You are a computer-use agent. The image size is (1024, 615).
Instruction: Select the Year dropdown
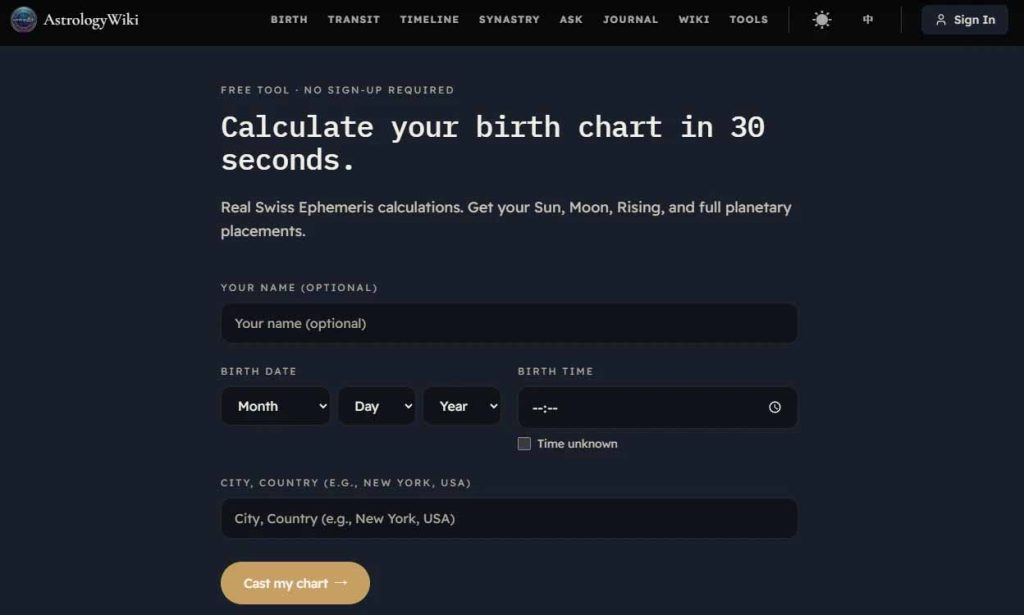coord(462,406)
